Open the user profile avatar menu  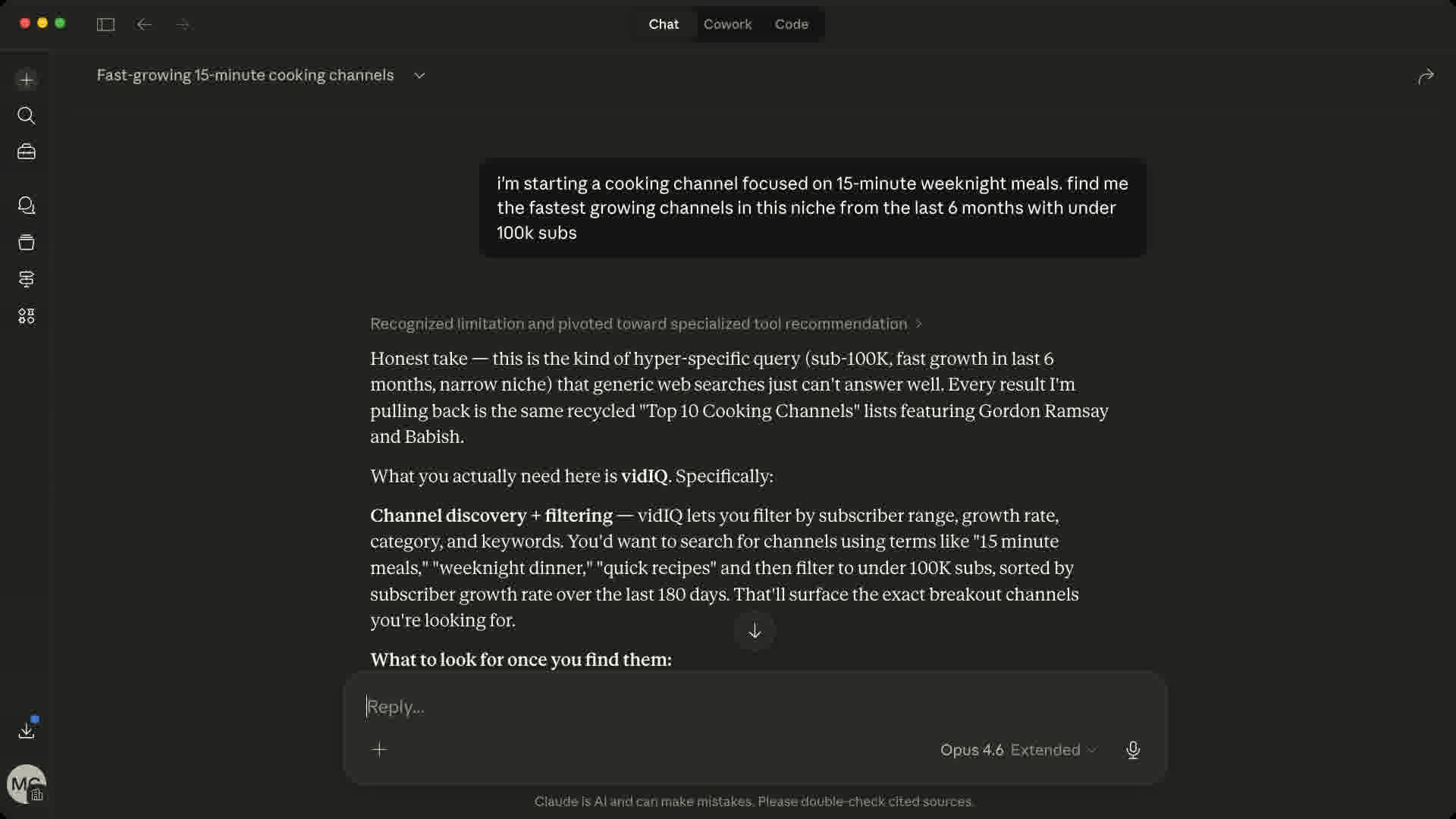tap(26, 784)
